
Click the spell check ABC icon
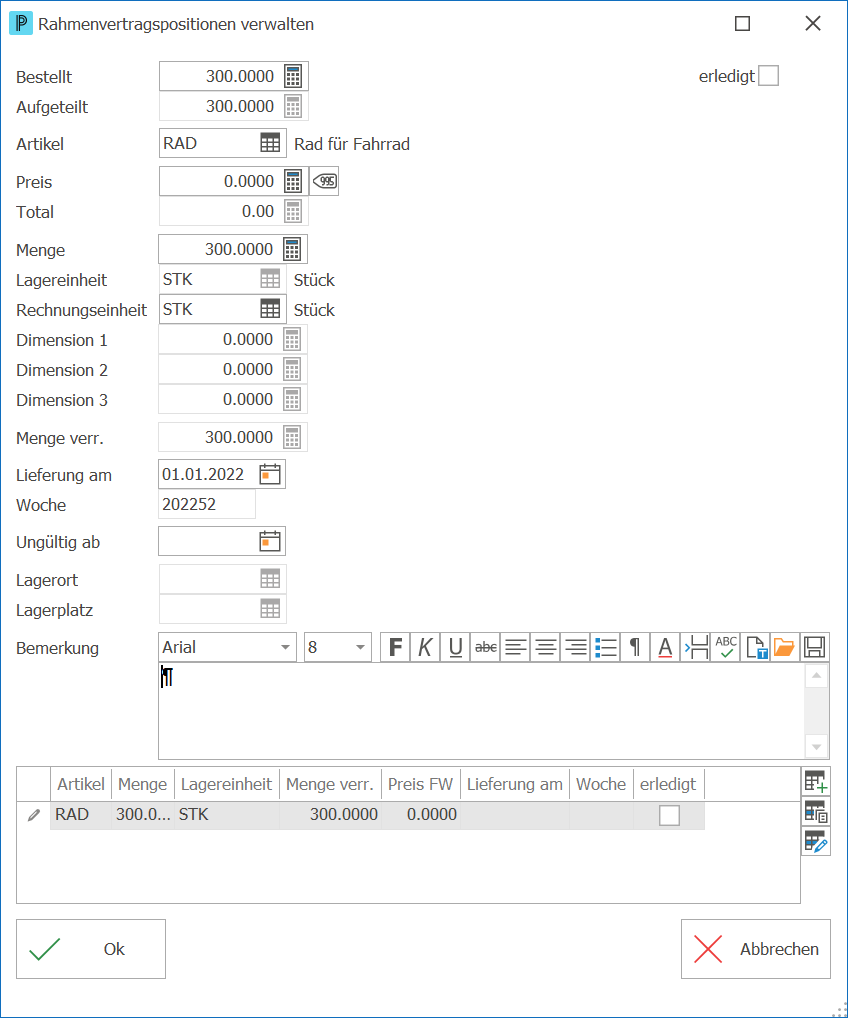[x=726, y=647]
